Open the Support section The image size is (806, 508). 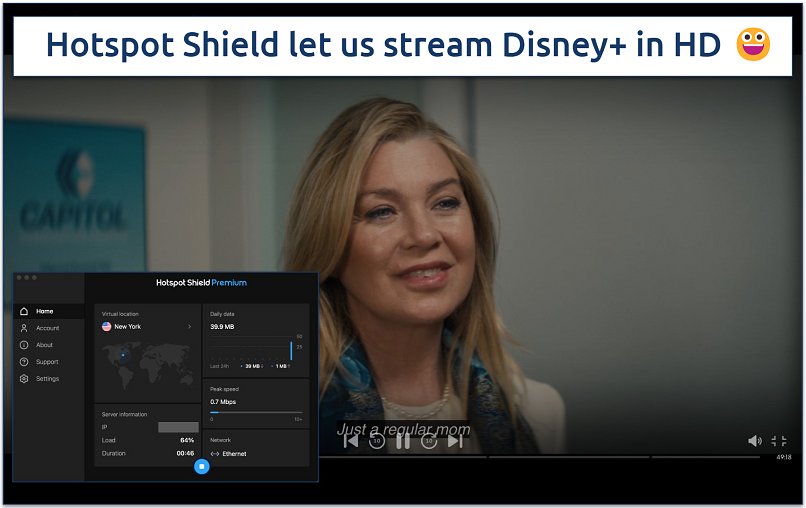point(49,362)
